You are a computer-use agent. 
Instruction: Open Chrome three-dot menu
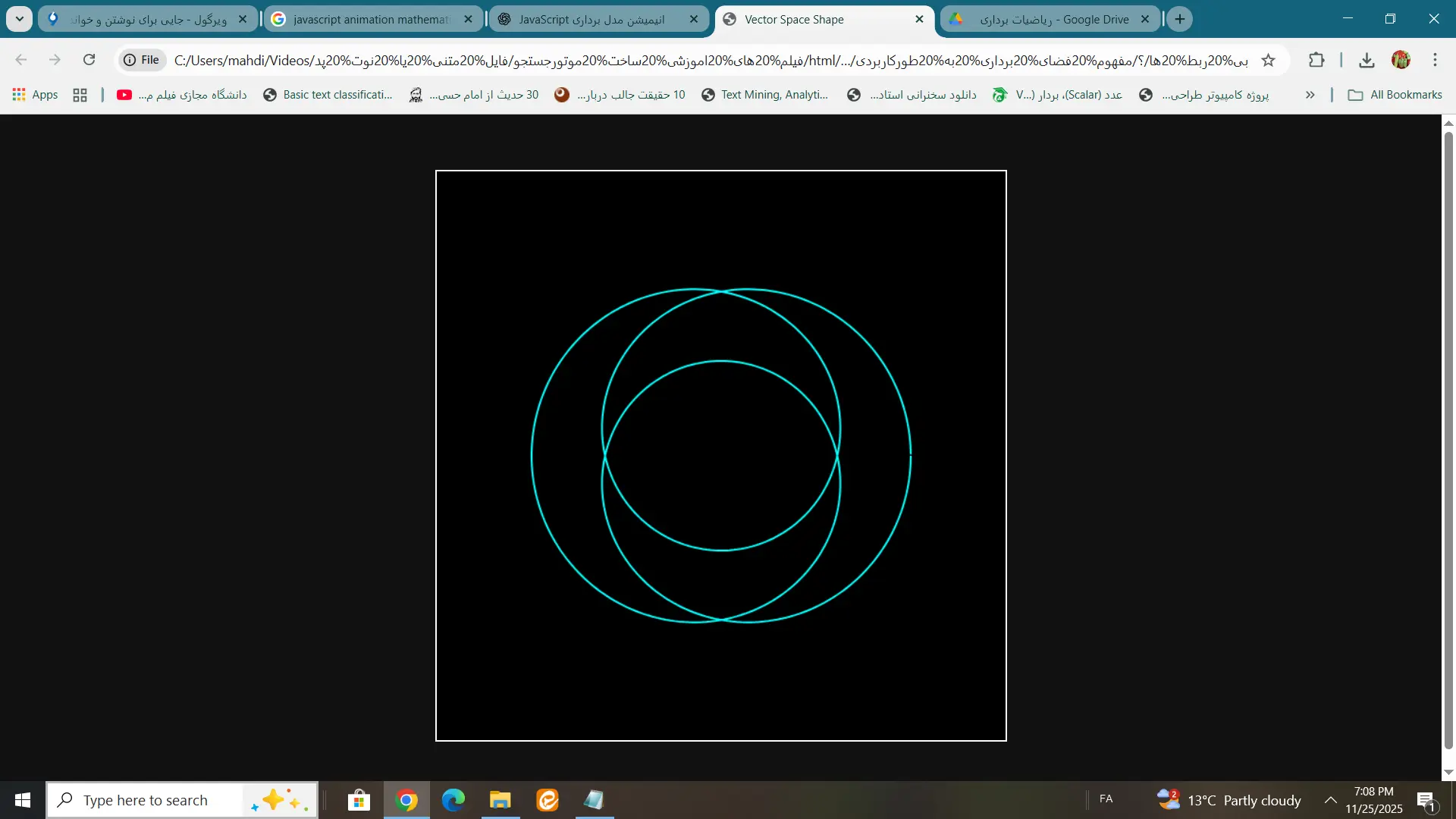pos(1435,60)
